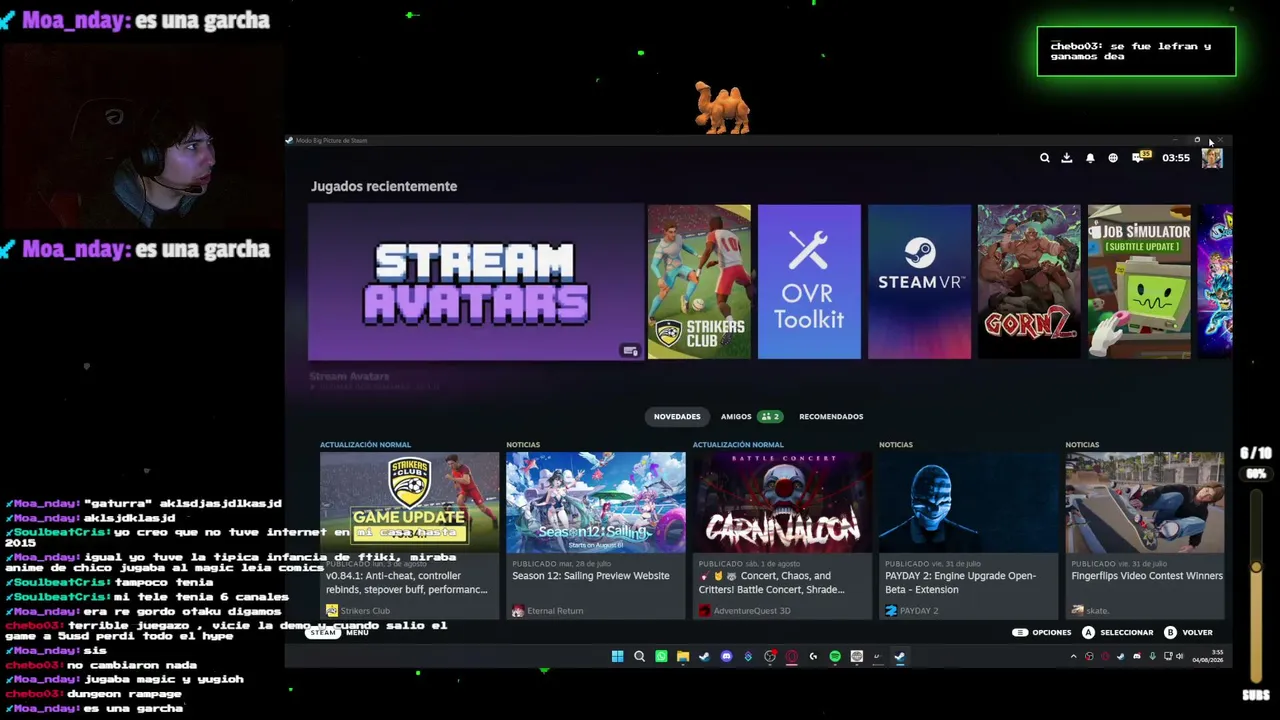Switch to the Recomendados tab

[x=831, y=417]
